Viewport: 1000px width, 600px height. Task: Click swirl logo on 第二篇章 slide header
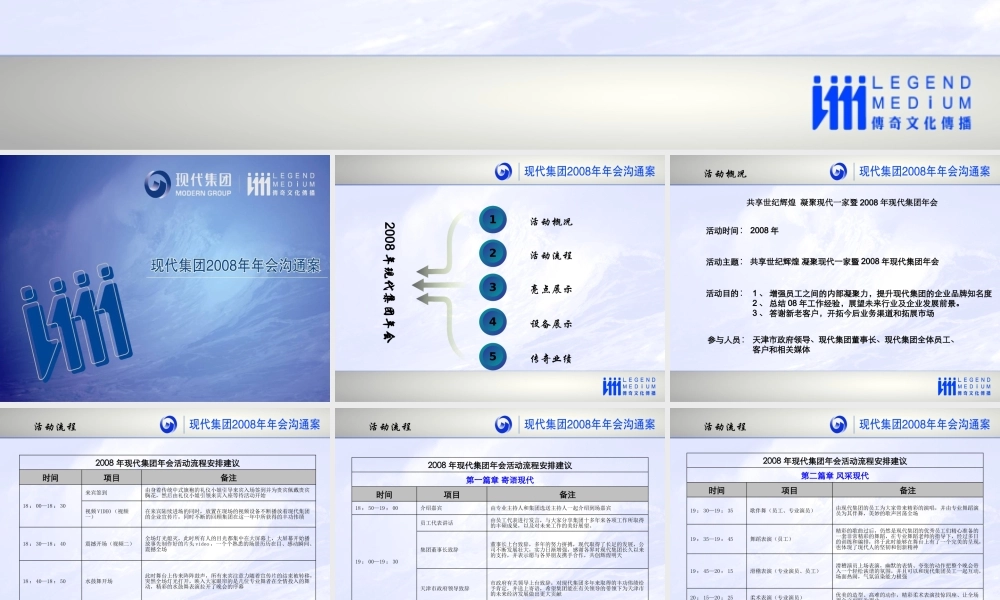(x=838, y=424)
